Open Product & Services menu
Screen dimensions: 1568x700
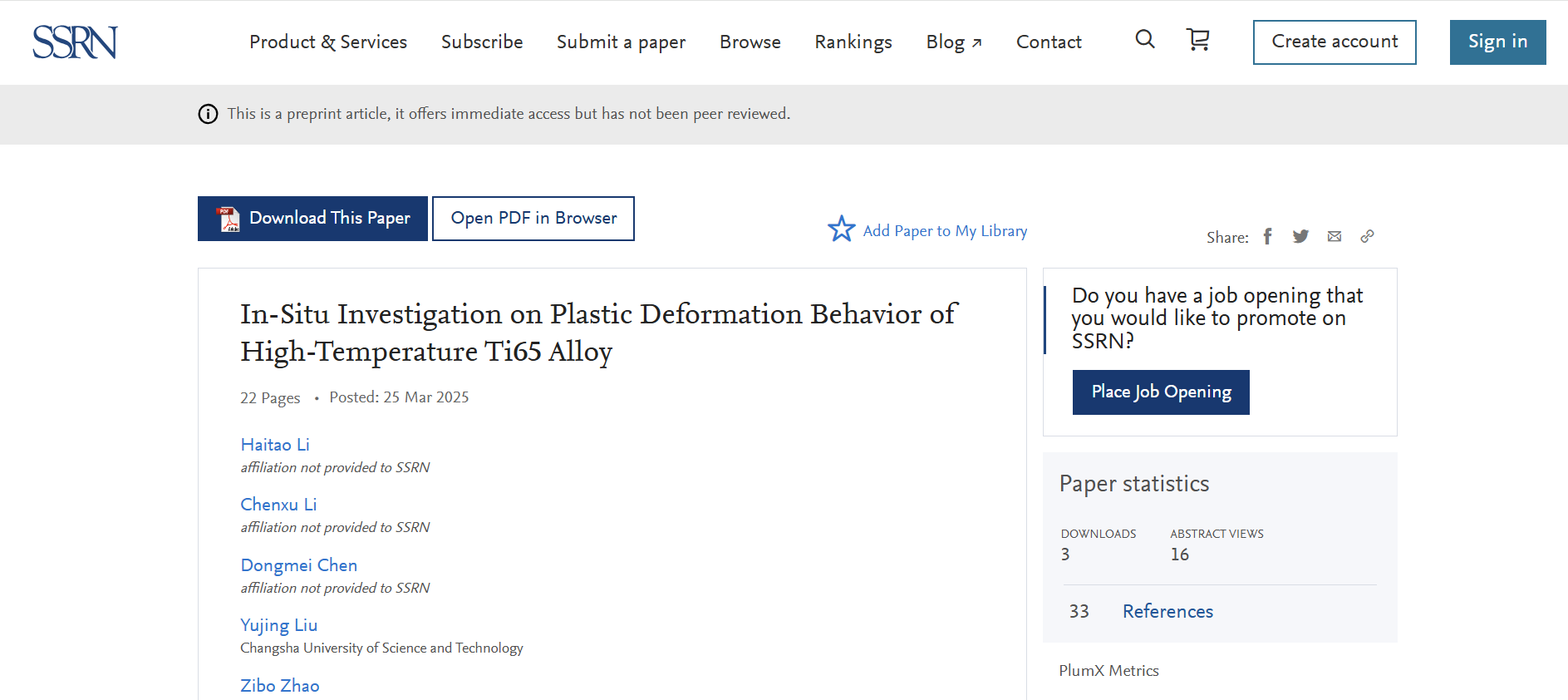328,42
